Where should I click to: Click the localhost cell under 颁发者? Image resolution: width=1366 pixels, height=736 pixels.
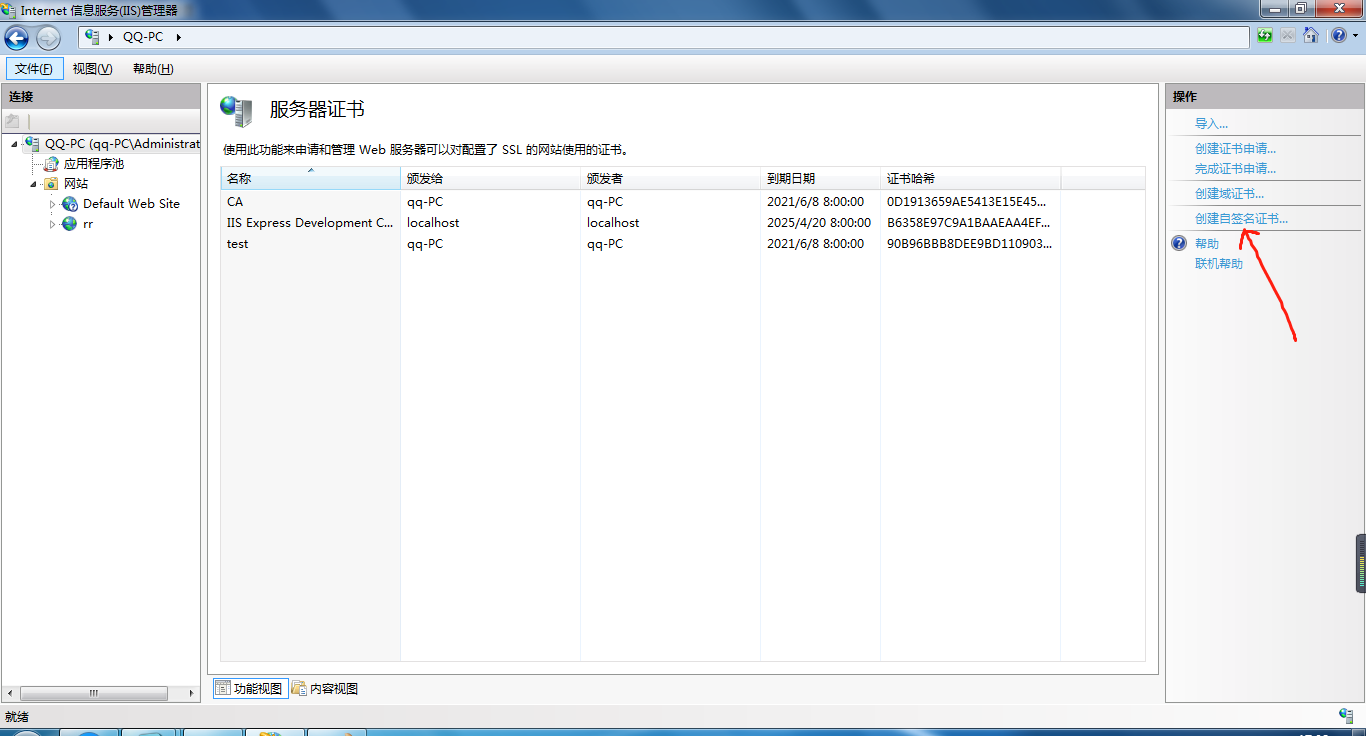[613, 223]
